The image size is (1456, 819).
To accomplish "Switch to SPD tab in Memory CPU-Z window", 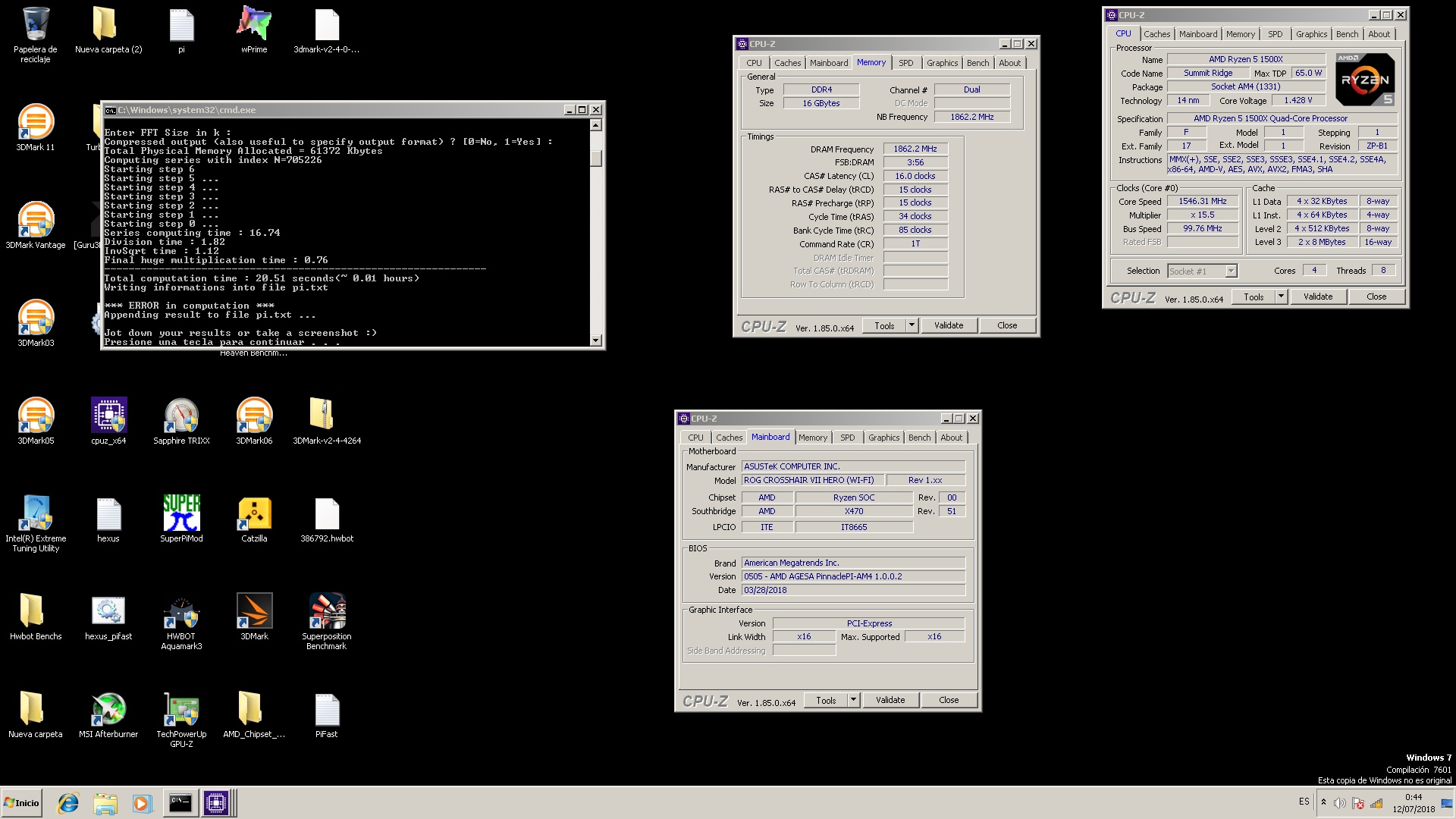I will pyautogui.click(x=905, y=63).
